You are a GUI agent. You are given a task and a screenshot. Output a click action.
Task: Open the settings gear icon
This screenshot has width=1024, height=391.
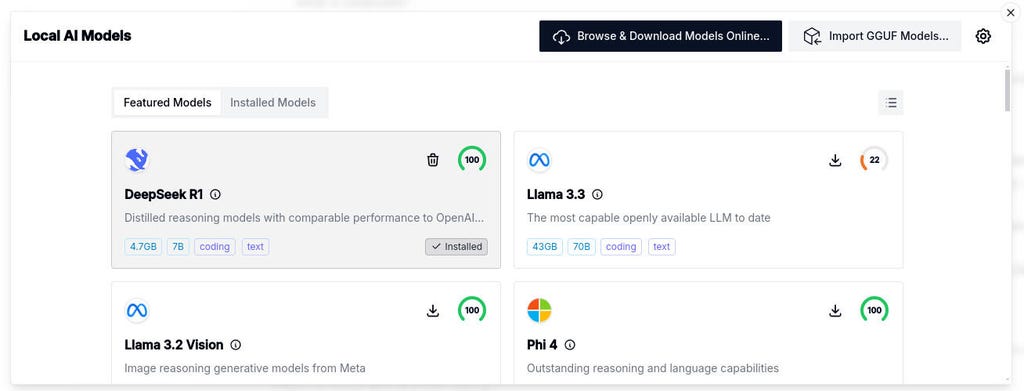[983, 37]
